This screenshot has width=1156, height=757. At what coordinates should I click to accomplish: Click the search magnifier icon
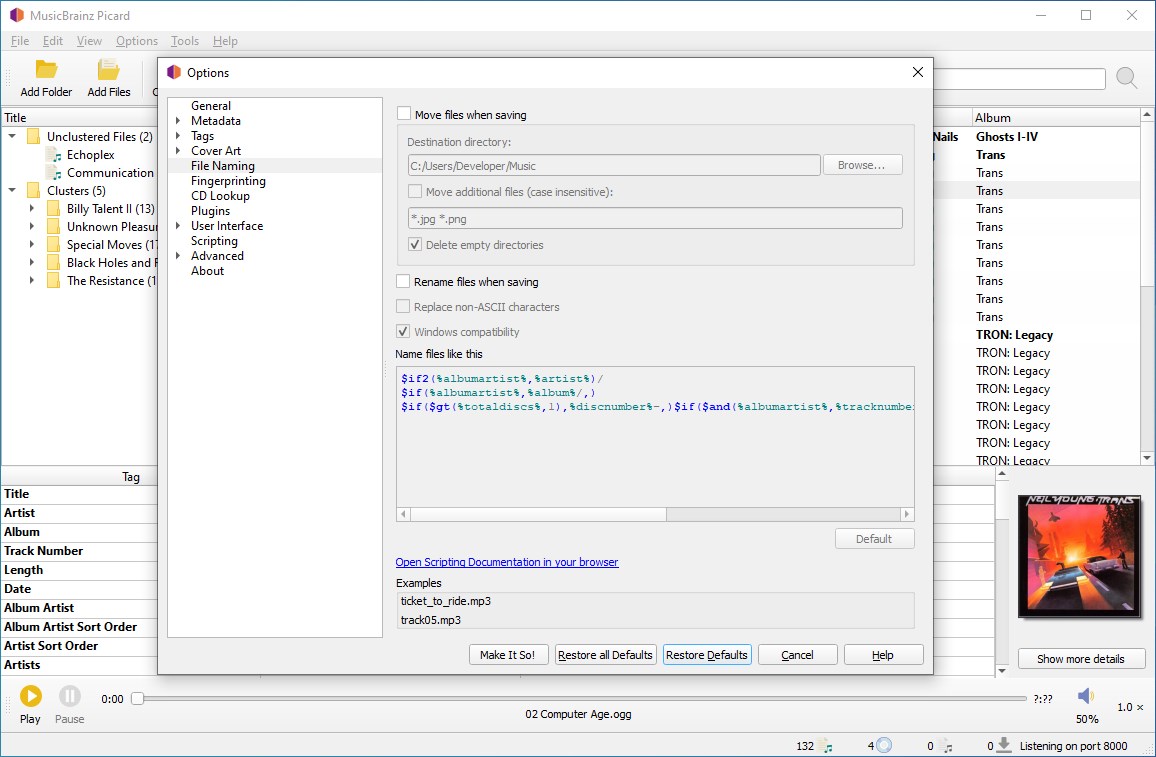[1127, 77]
